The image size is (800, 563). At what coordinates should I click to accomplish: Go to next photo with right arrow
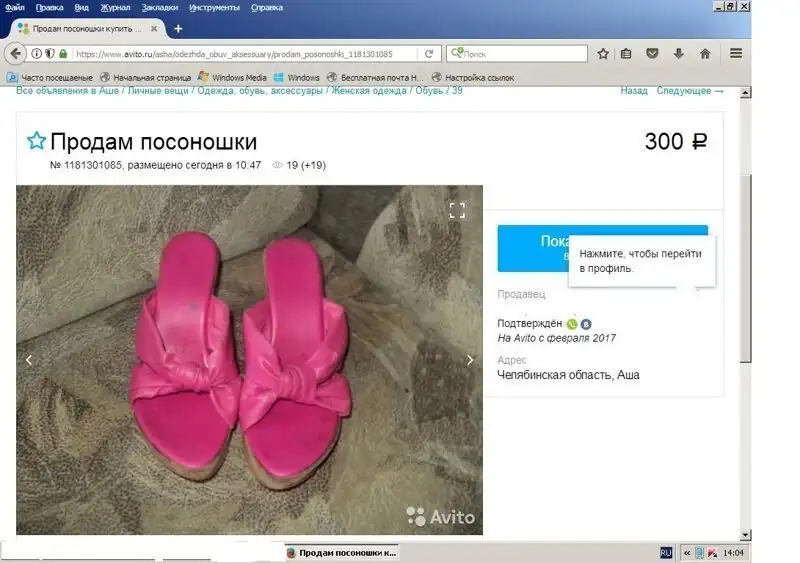[470, 360]
